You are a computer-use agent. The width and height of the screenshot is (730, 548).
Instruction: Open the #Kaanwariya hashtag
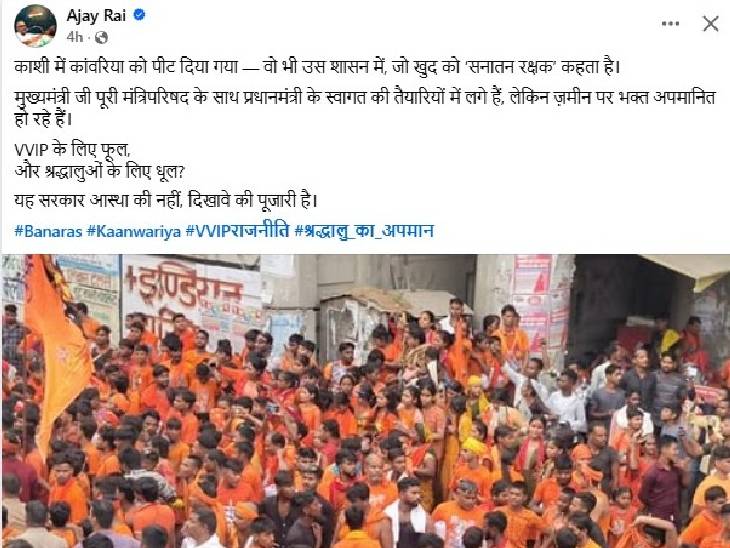(x=134, y=231)
